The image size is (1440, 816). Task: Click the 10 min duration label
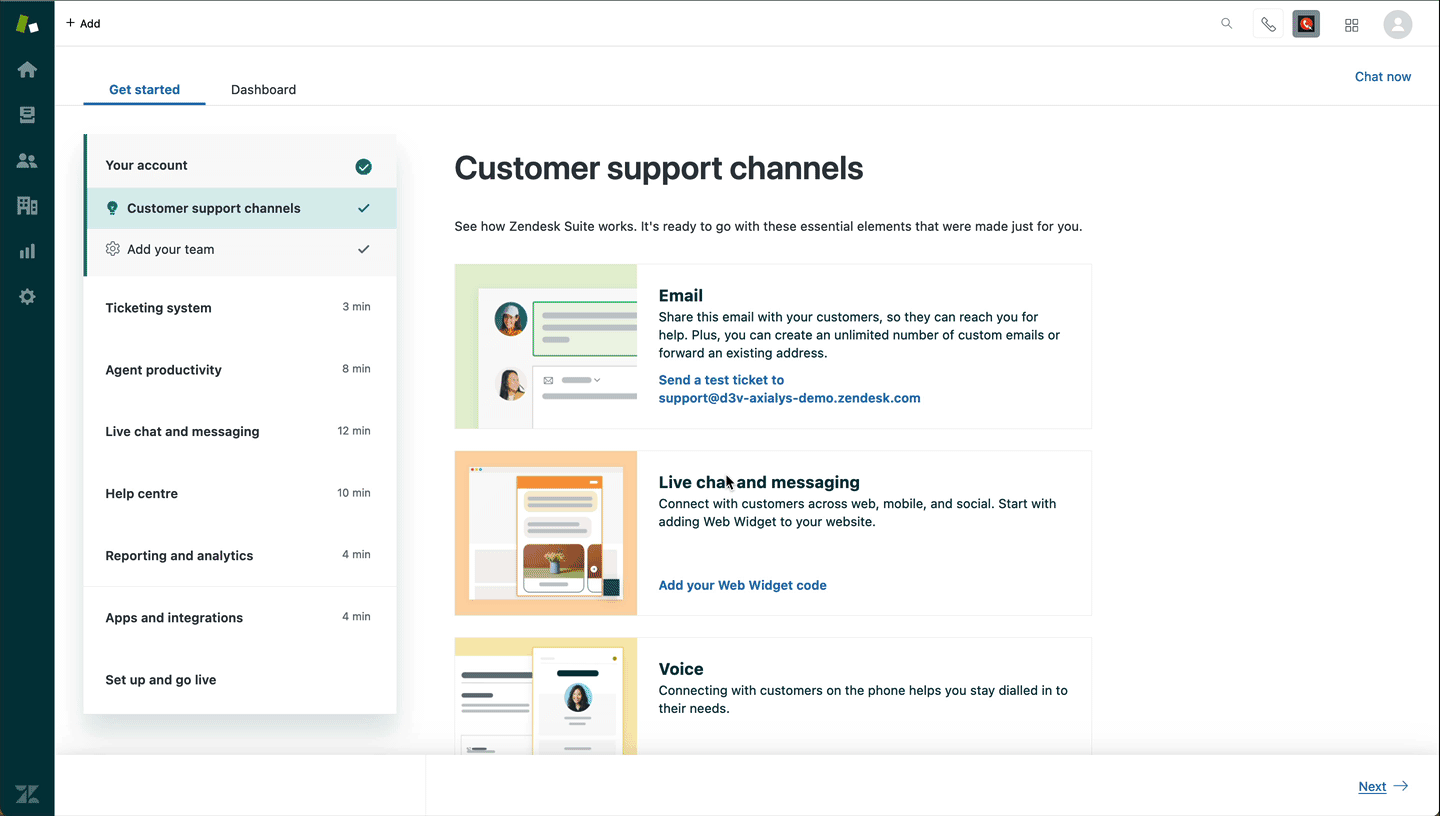354,493
